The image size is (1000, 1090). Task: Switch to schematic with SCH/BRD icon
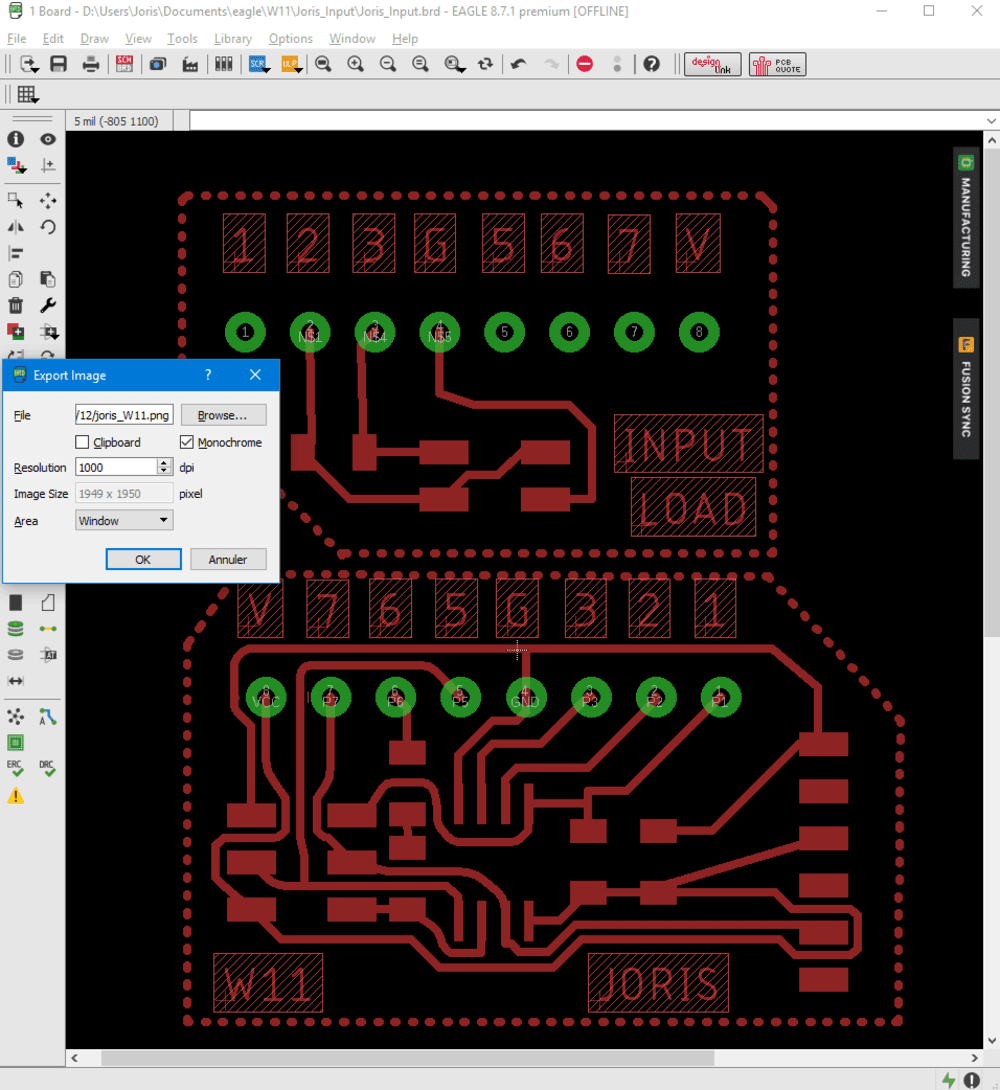(x=124, y=64)
